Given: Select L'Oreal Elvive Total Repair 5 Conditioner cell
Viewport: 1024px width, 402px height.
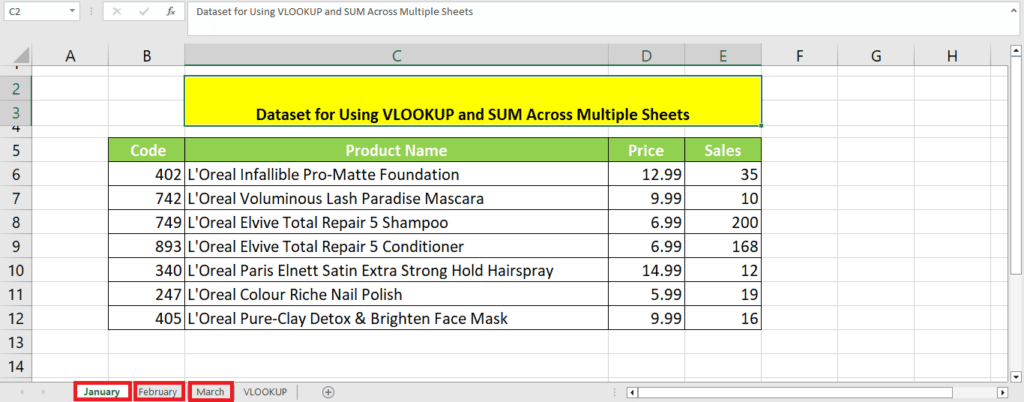Looking at the screenshot, I should point(396,247).
